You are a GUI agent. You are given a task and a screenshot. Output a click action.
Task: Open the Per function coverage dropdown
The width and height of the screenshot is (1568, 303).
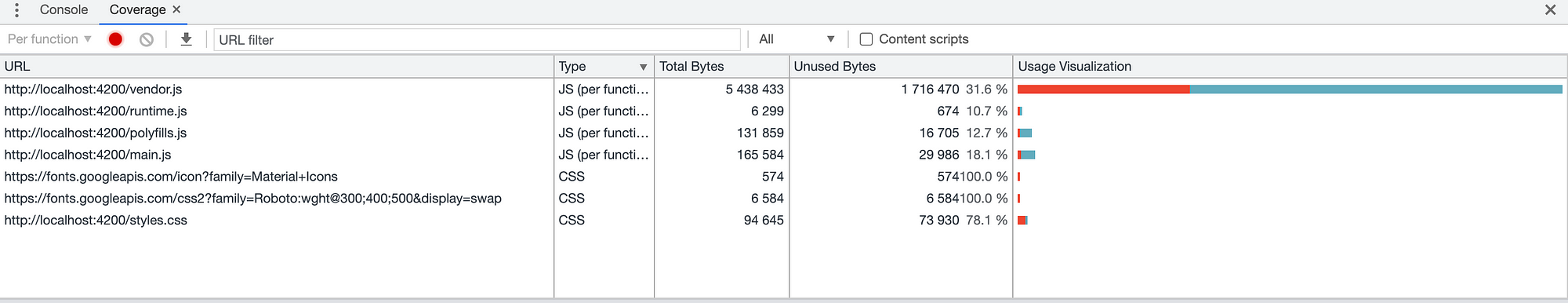[x=49, y=39]
